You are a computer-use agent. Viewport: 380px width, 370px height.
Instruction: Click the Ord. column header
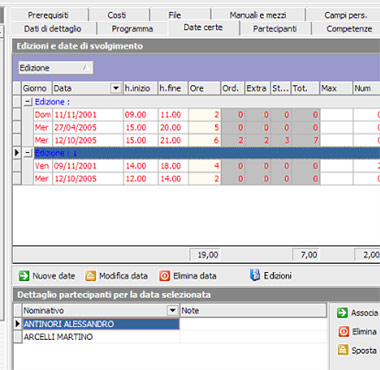point(233,88)
